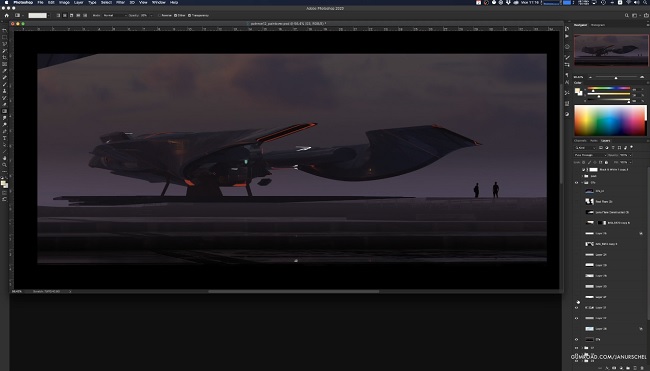Select the Zoom magnifier tool

(5, 165)
